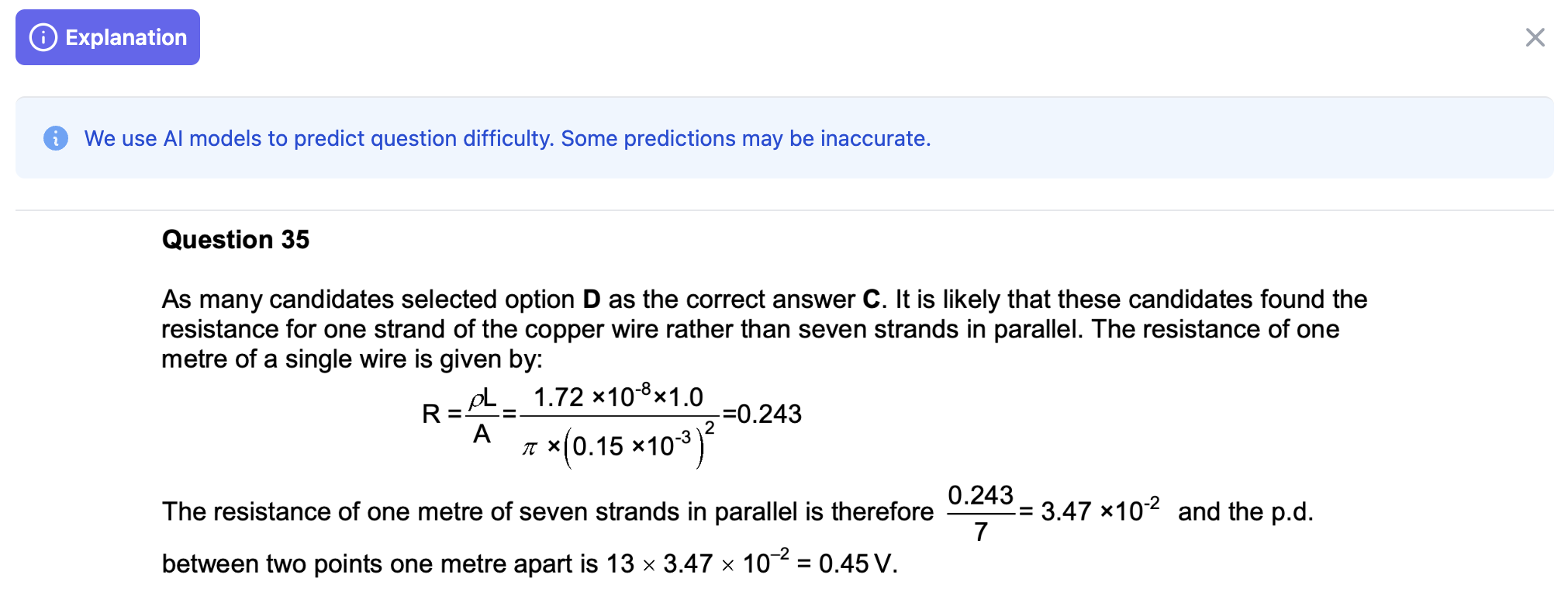The height and width of the screenshot is (596, 1568).
Task: Click the fraction 0.243 over 7
Action: pos(981,513)
